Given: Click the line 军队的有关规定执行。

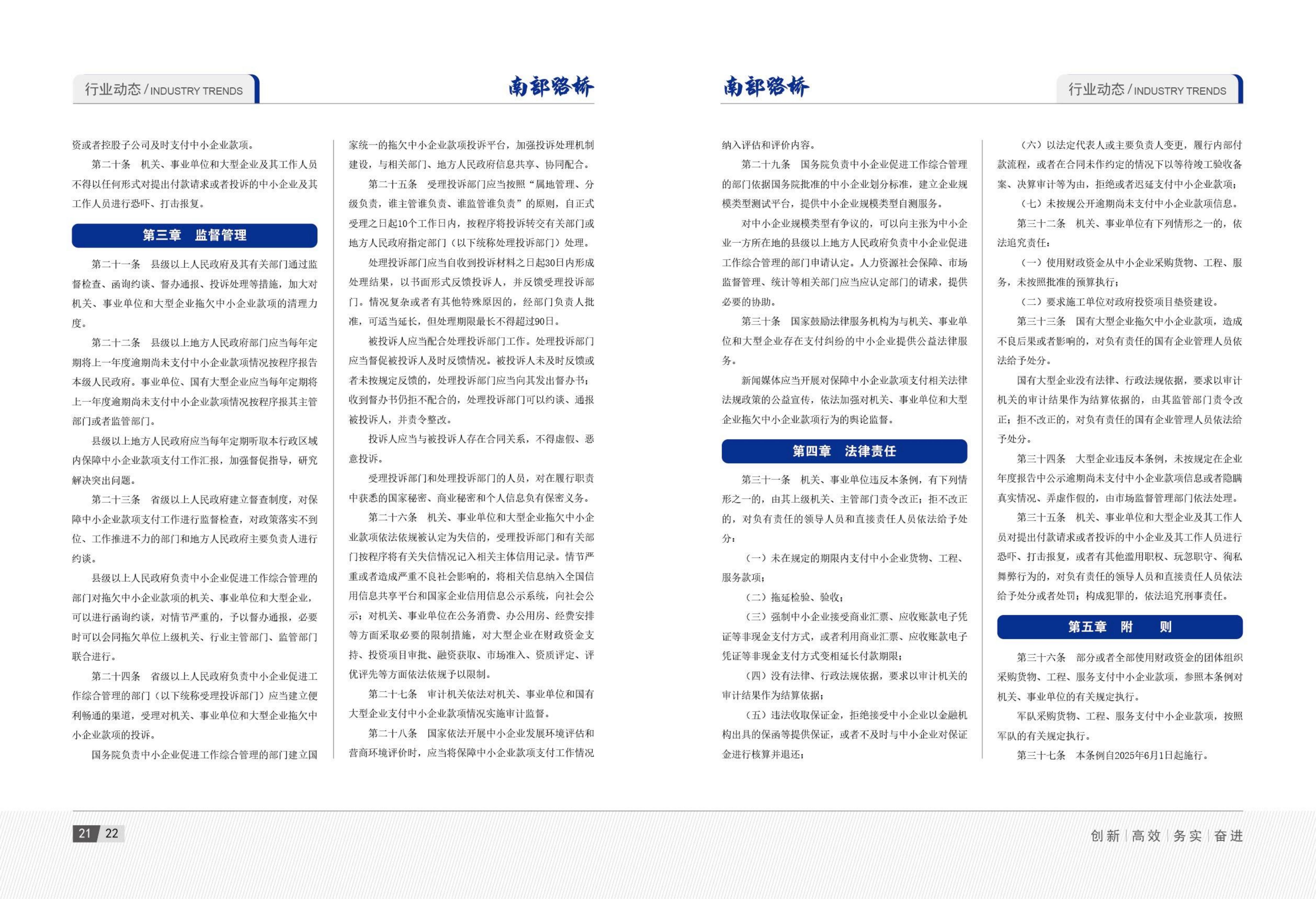Looking at the screenshot, I should tap(1044, 736).
